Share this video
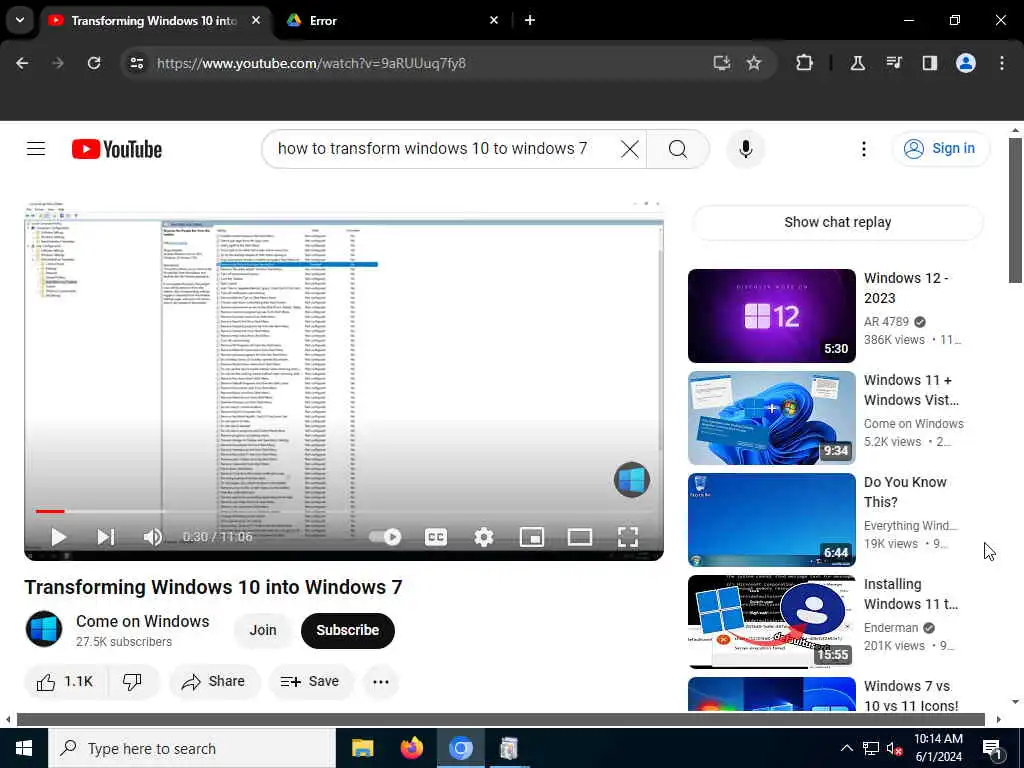This screenshot has height=768, width=1024. [214, 682]
